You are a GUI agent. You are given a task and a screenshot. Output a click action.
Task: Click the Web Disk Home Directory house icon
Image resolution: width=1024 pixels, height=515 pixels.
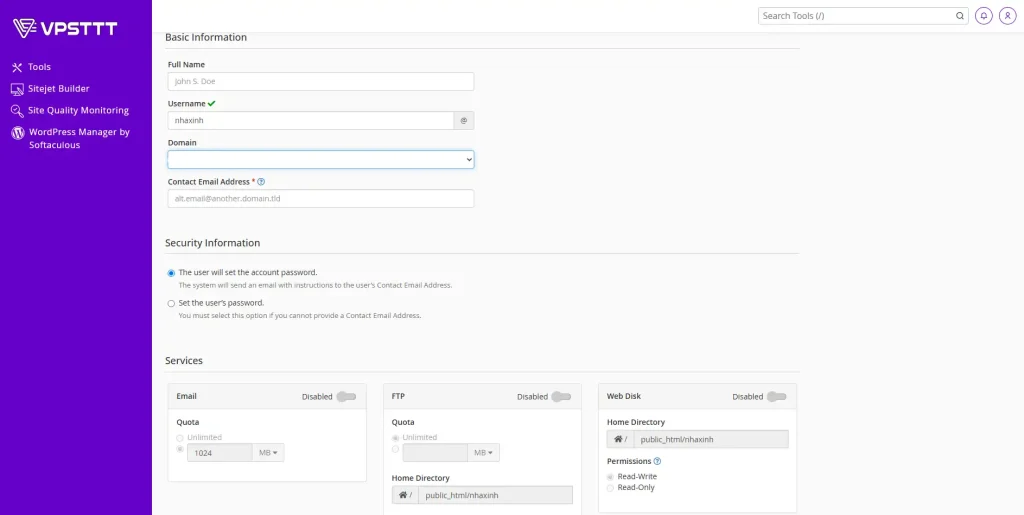620,439
